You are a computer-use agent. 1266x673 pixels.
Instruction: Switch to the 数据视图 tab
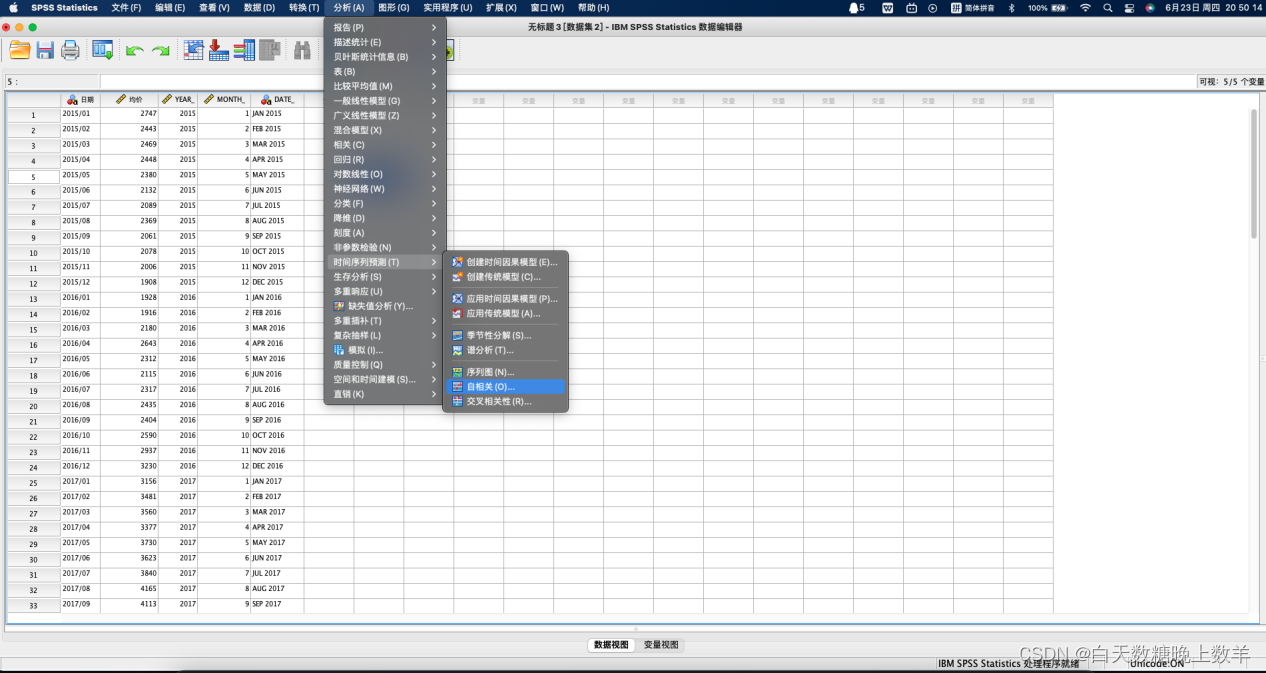click(x=611, y=645)
